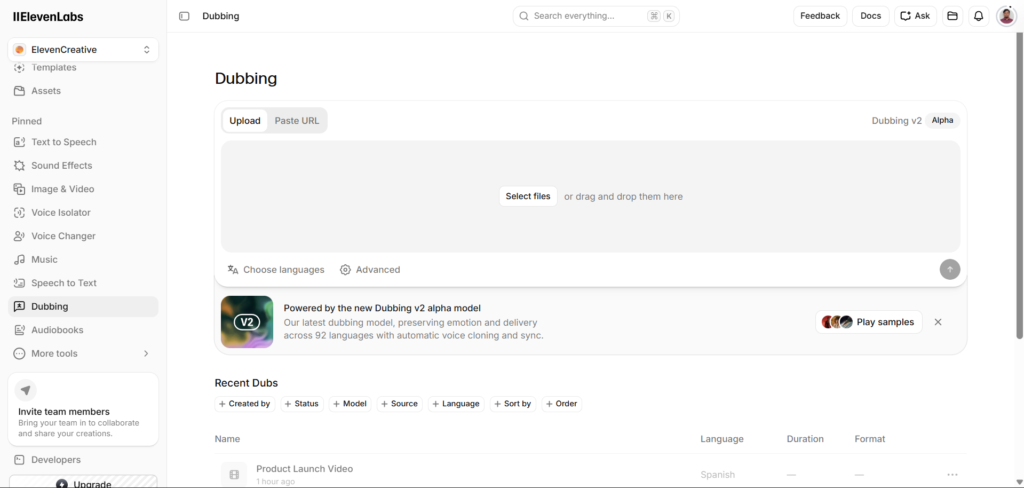
Task: Open Advanced dubbing settings
Action: coord(370,270)
